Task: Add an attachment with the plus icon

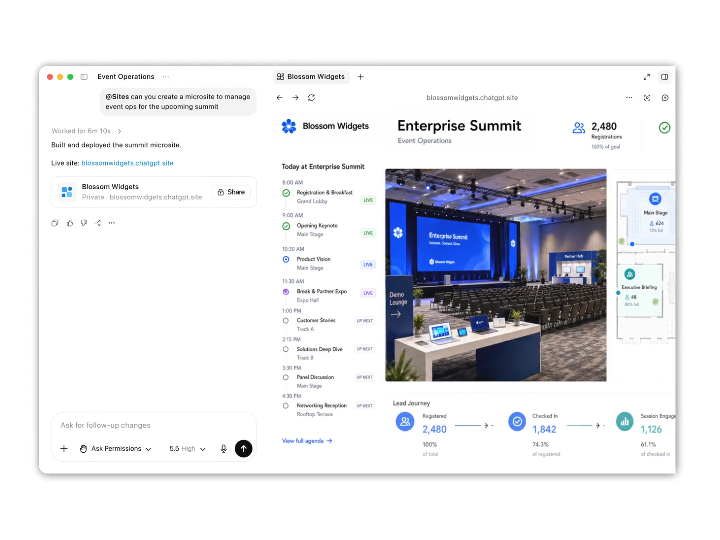Action: 64,449
